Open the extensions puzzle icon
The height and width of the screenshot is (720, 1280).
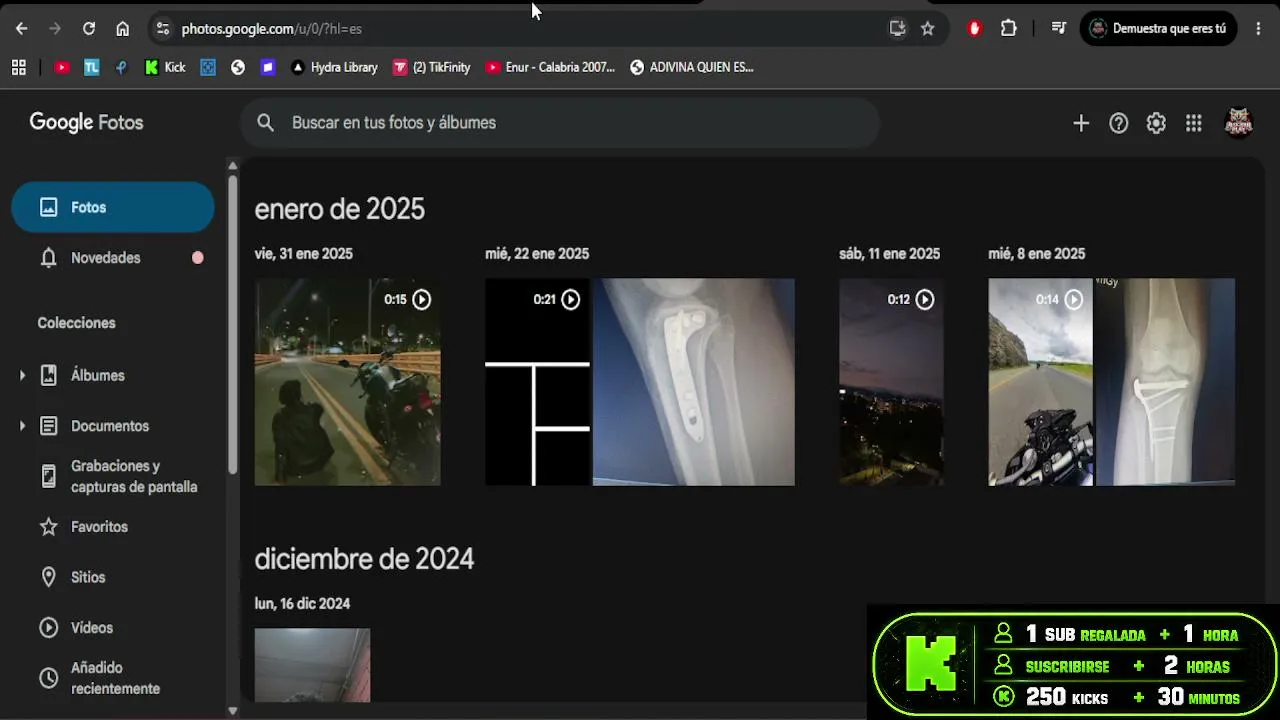(x=1008, y=29)
